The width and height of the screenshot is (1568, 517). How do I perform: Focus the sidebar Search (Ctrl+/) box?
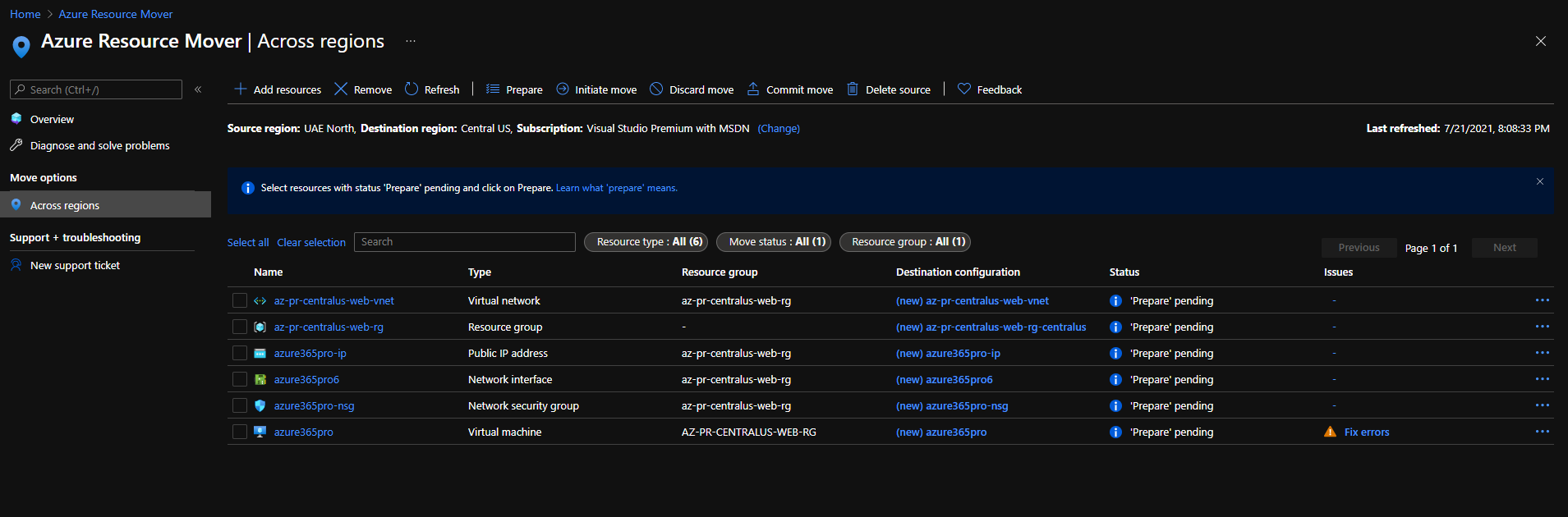[96, 89]
